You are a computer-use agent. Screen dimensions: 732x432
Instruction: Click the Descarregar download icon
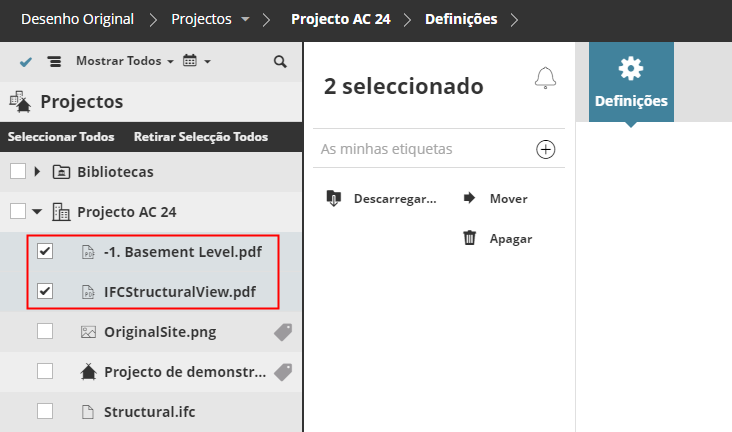pyautogui.click(x=335, y=198)
